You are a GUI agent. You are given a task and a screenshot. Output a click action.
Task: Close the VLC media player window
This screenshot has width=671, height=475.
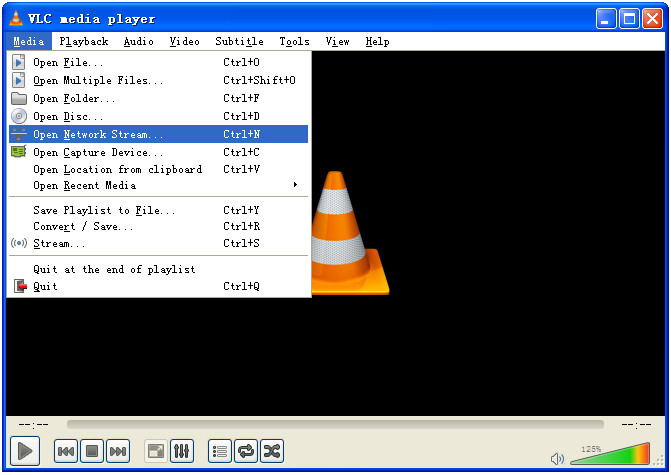click(x=653, y=19)
